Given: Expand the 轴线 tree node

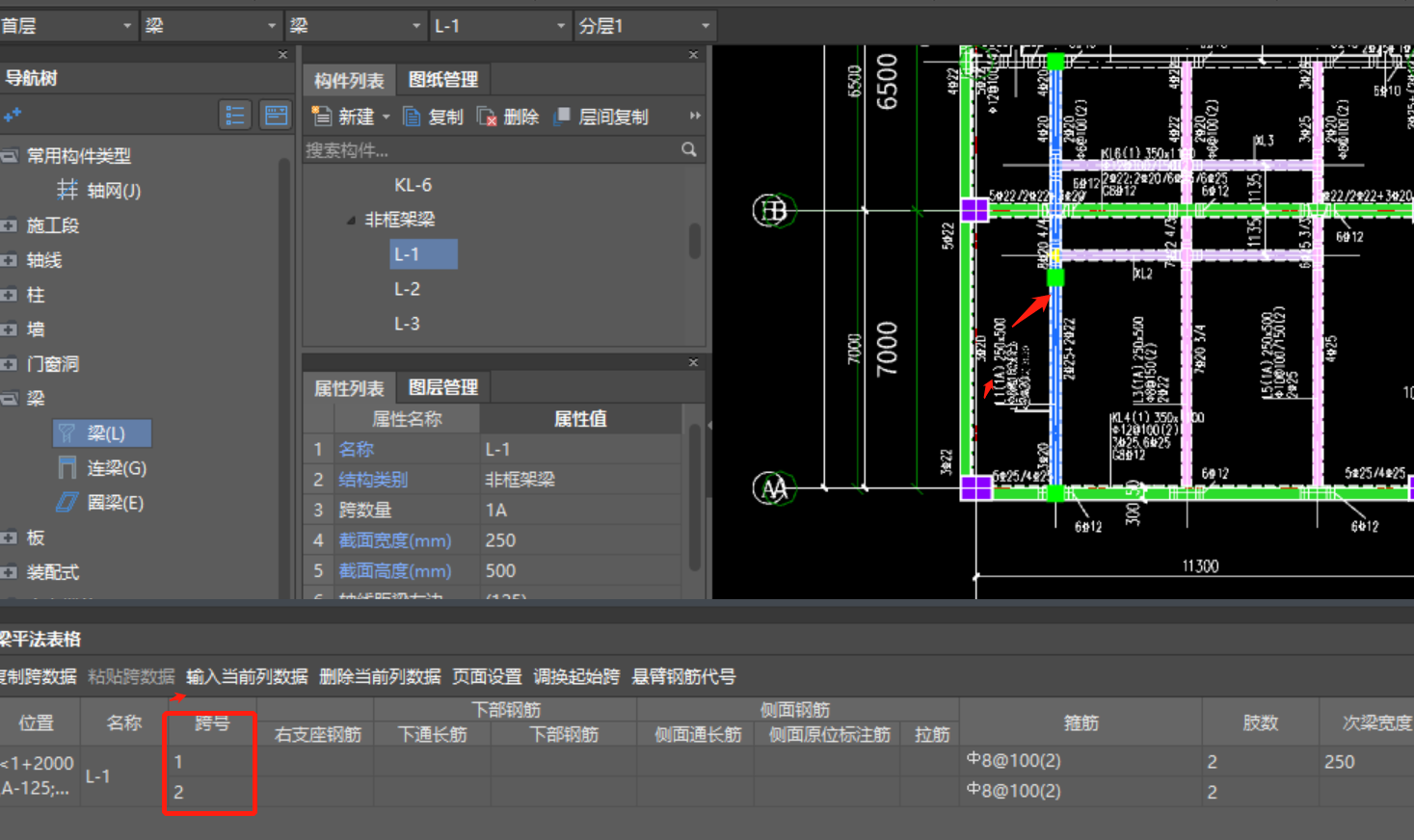Looking at the screenshot, I should (9, 260).
